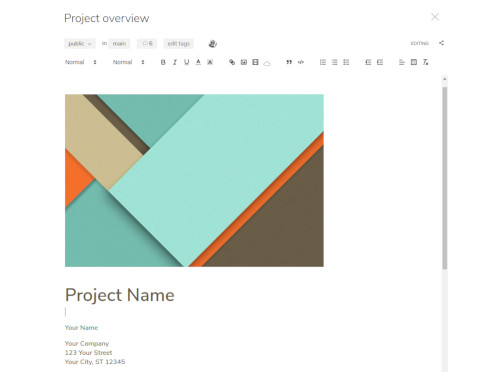Click the Project Name heading
This screenshot has width=500, height=372.
coord(120,295)
